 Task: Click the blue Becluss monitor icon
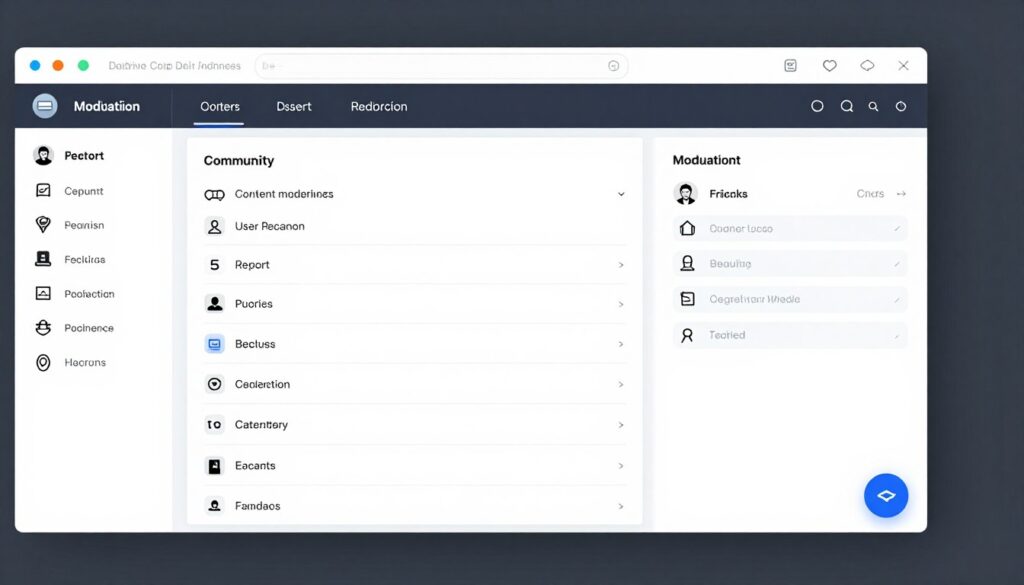click(x=214, y=343)
